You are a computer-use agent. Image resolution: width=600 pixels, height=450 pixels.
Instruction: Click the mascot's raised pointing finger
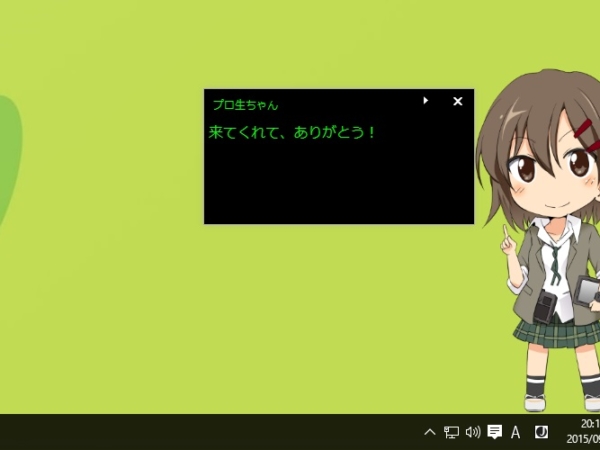click(x=506, y=232)
